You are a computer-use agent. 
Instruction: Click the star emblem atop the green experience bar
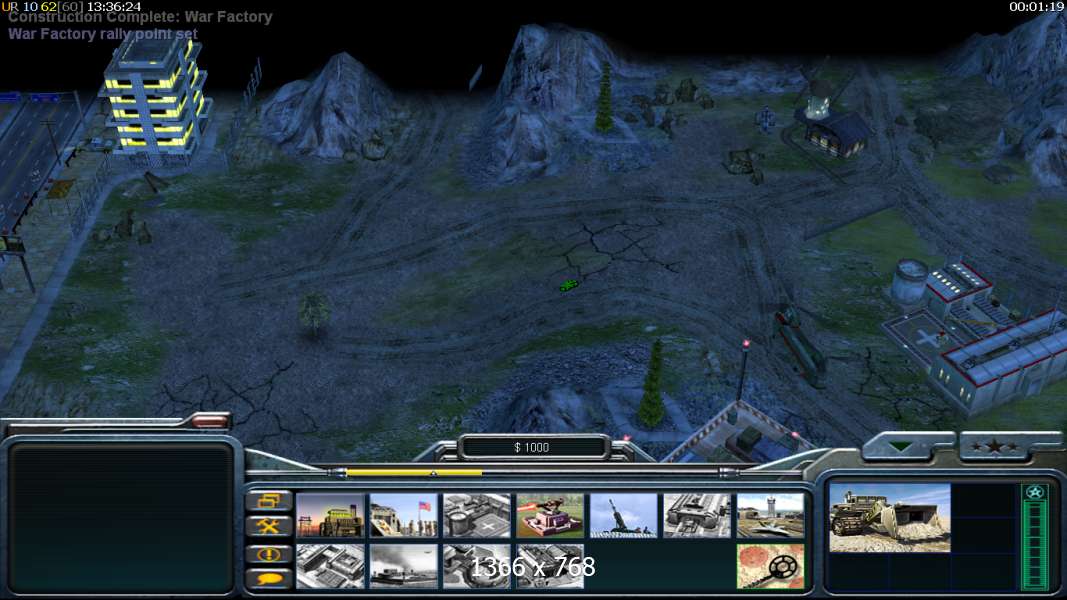click(x=1035, y=492)
